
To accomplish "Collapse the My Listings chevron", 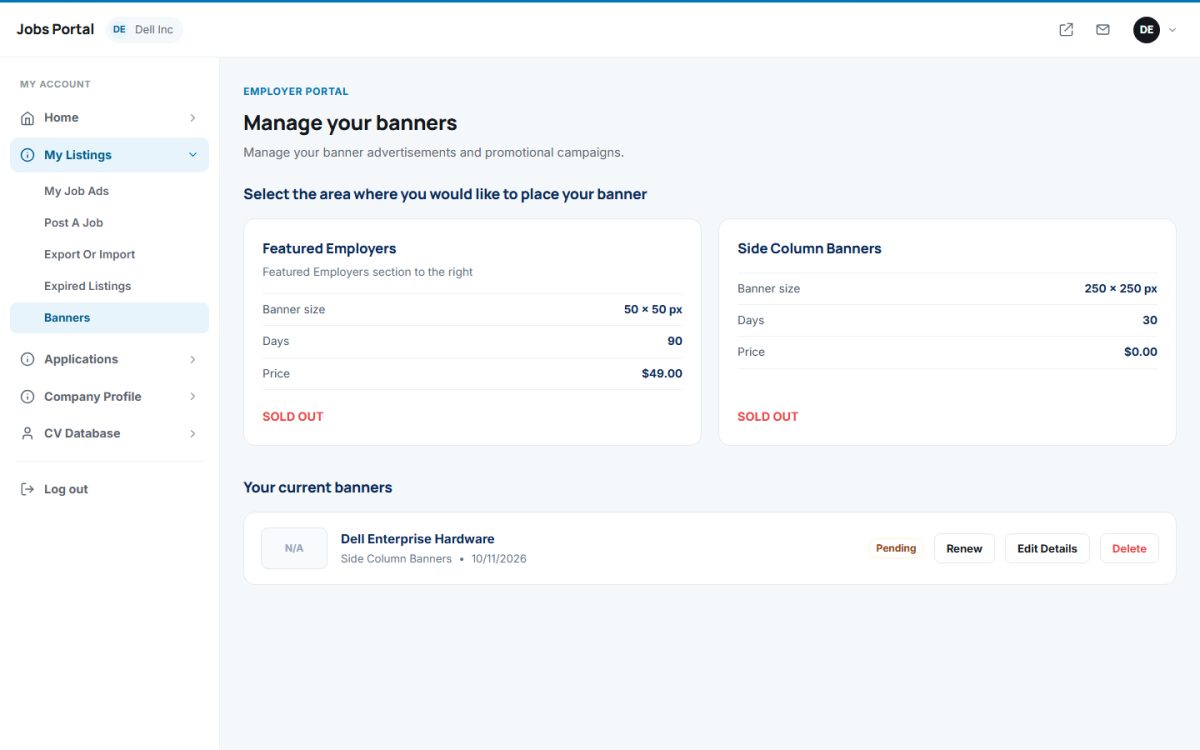I will pyautogui.click(x=193, y=155).
